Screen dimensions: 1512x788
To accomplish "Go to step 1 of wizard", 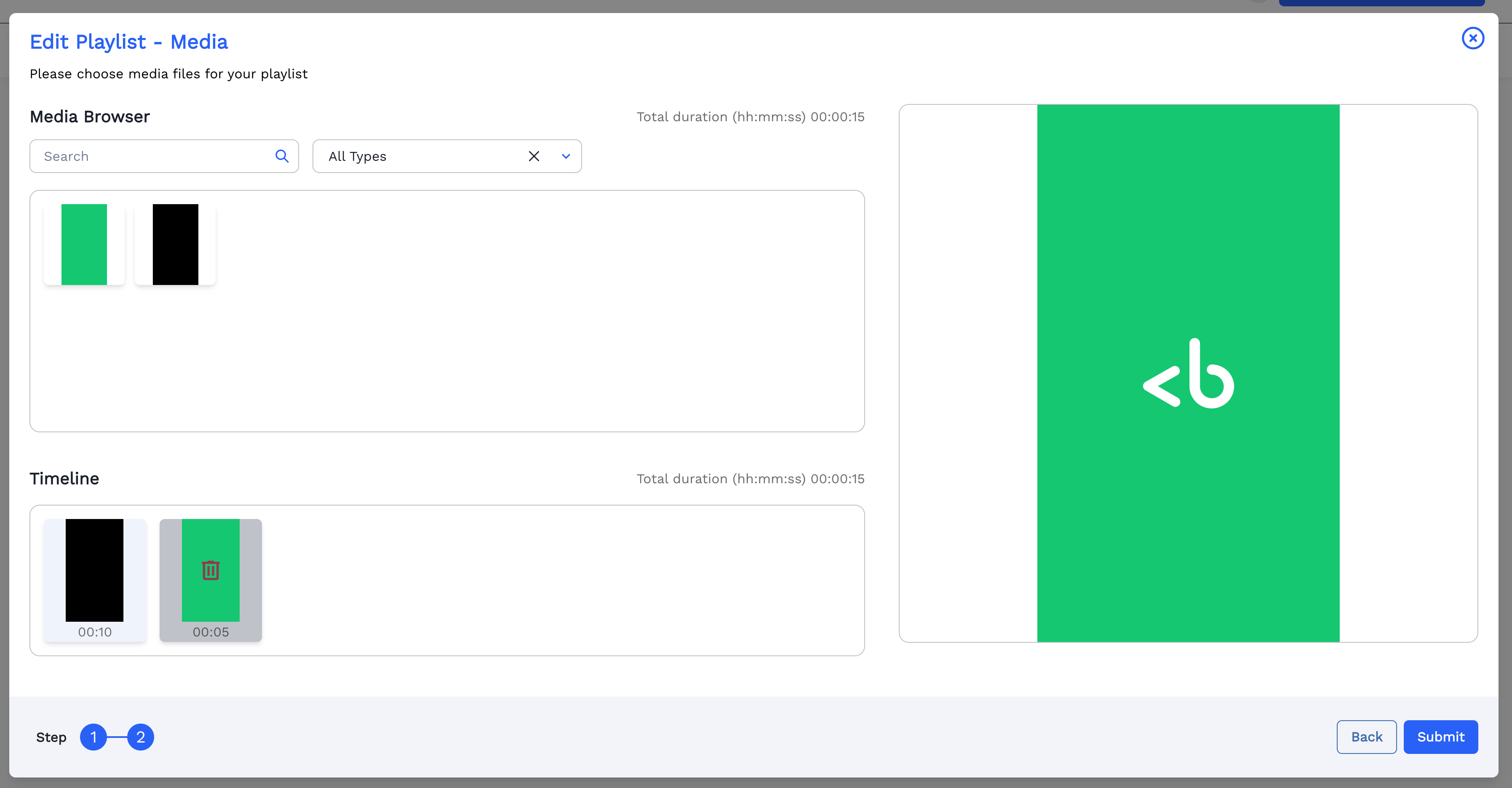I will (x=93, y=737).
